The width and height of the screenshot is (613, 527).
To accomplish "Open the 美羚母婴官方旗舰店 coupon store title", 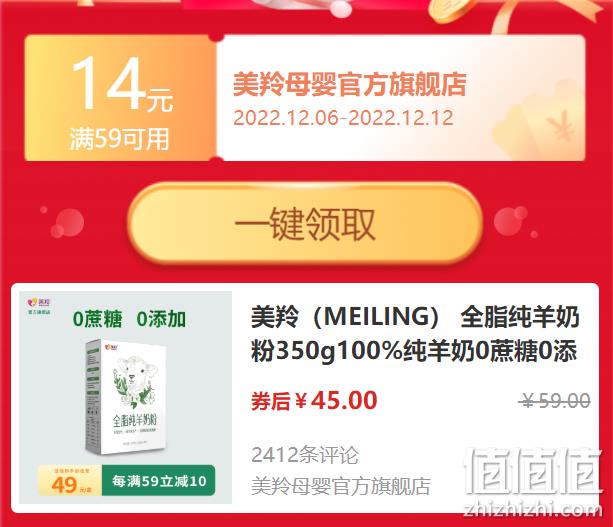I will click(350, 84).
